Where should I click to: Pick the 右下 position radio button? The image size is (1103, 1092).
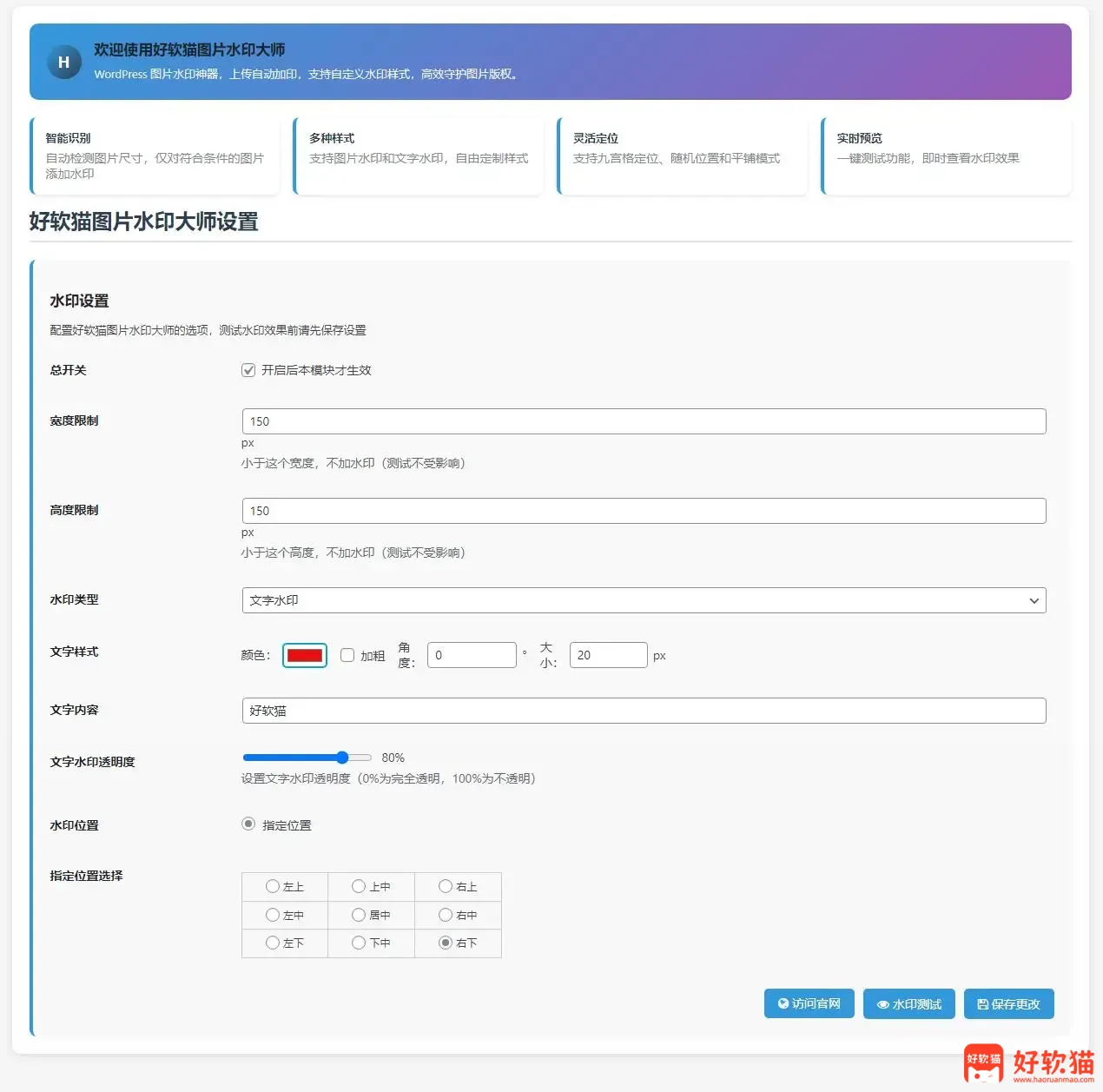(446, 943)
